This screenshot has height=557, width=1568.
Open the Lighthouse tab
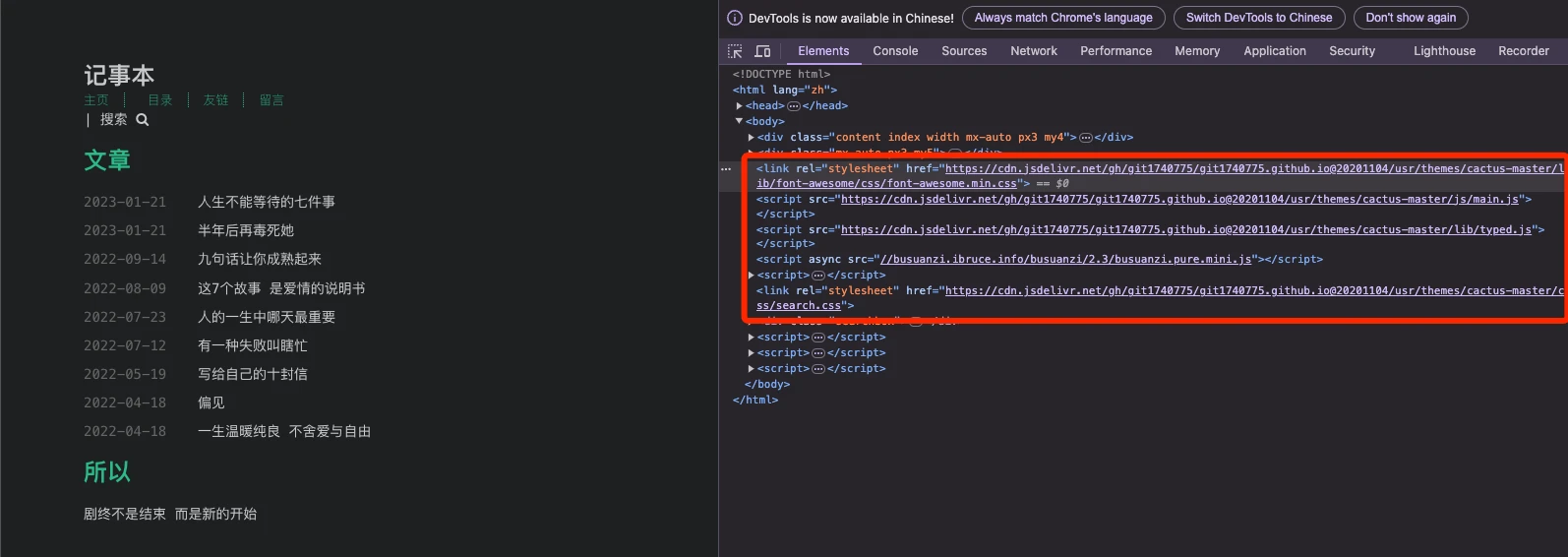click(x=1444, y=51)
